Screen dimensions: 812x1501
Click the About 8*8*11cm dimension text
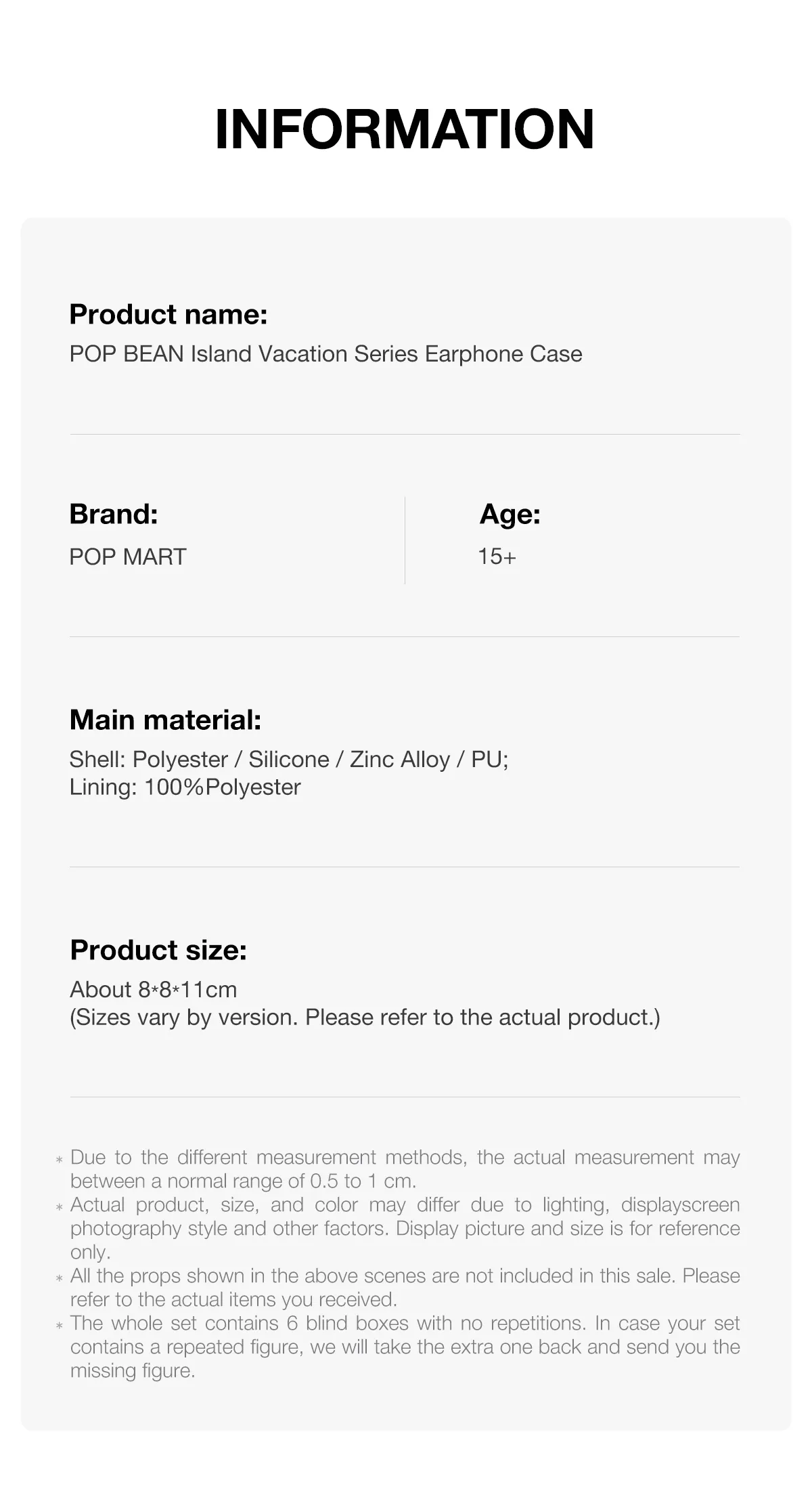pyautogui.click(x=154, y=990)
